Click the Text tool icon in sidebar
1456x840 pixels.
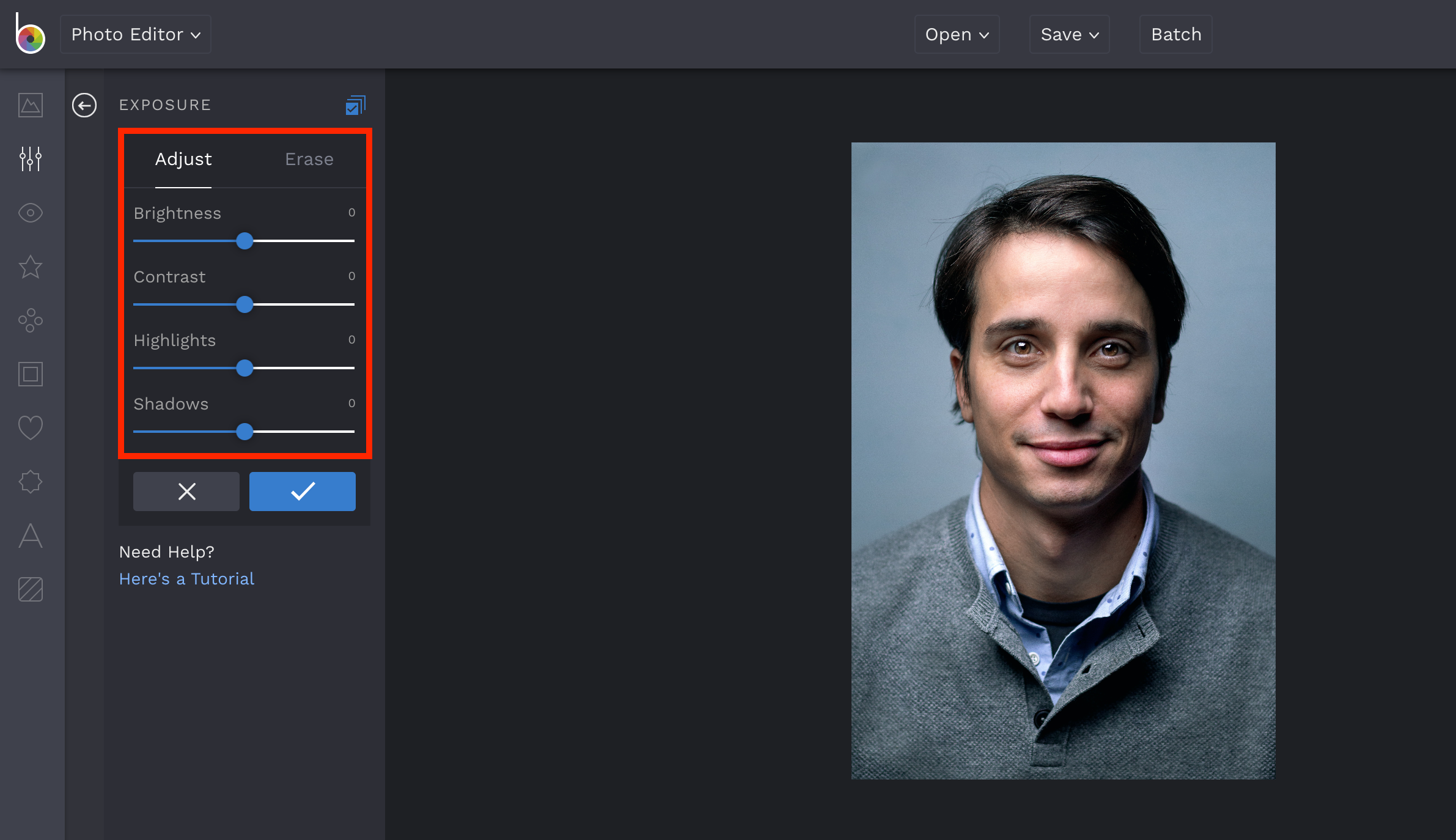coord(30,536)
